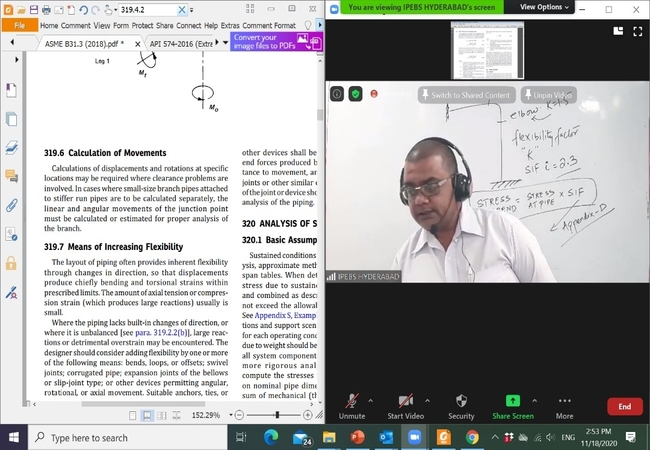Open the View ribbon tab
650x450 pixels.
102,25
